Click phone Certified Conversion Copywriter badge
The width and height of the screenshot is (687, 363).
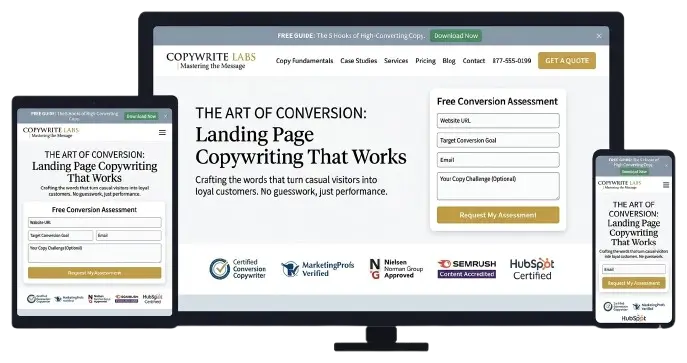click(615, 306)
